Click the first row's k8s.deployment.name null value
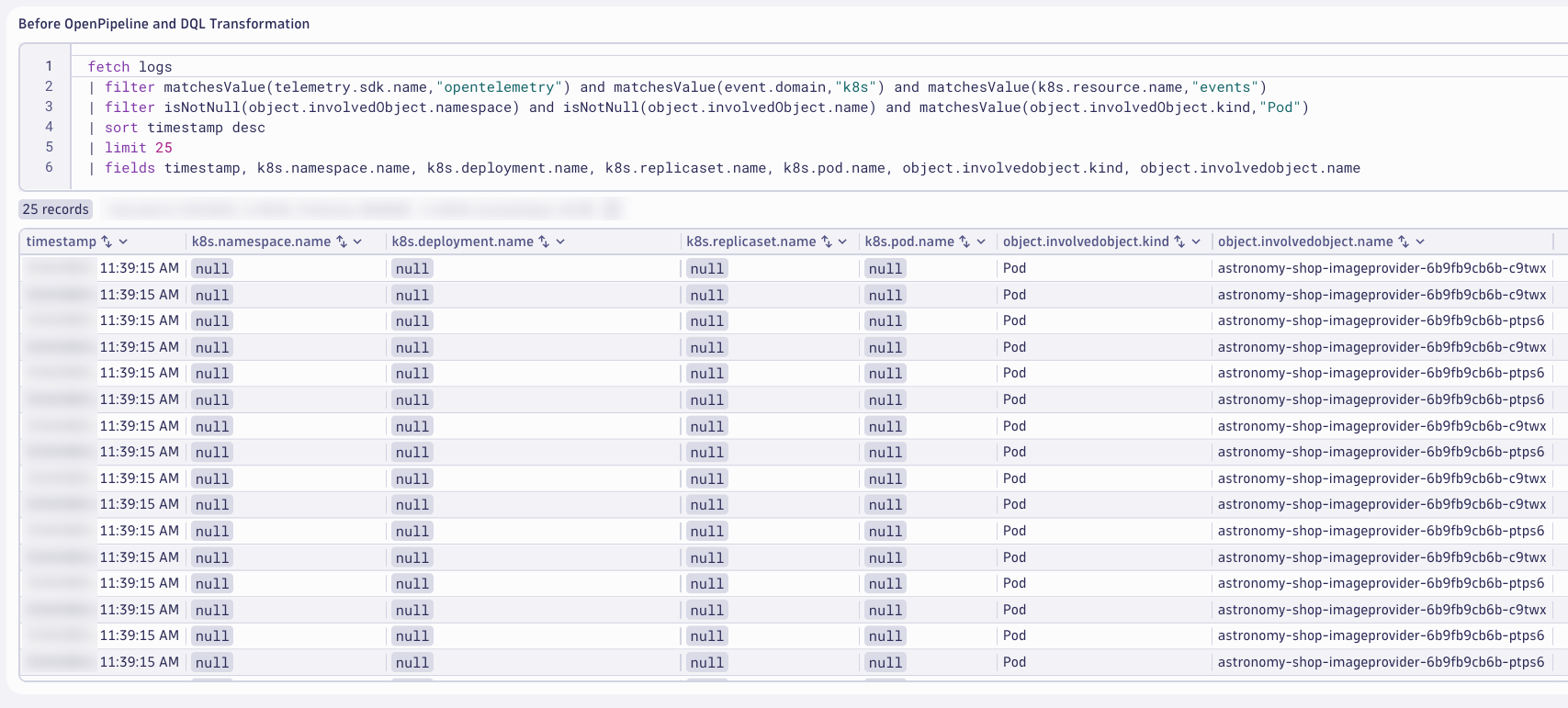 tap(412, 269)
